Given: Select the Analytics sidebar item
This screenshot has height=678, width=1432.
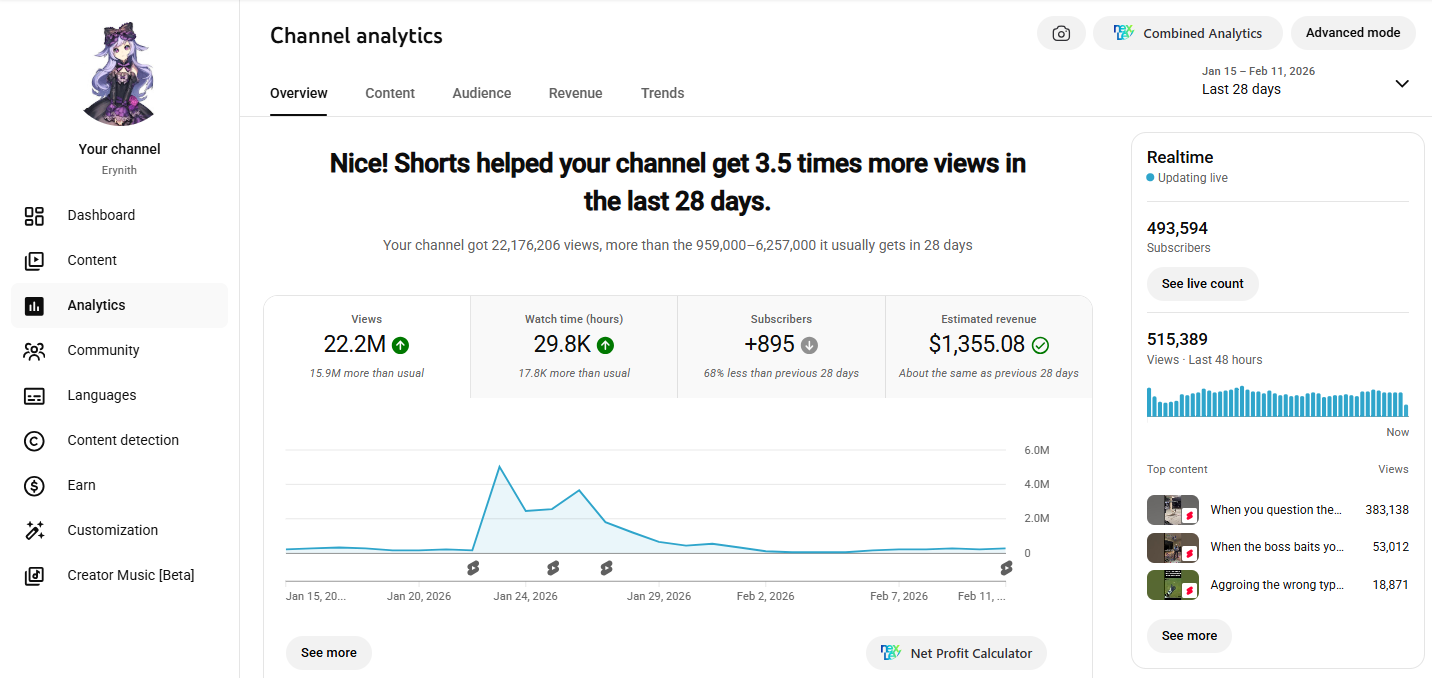Looking at the screenshot, I should (119, 305).
